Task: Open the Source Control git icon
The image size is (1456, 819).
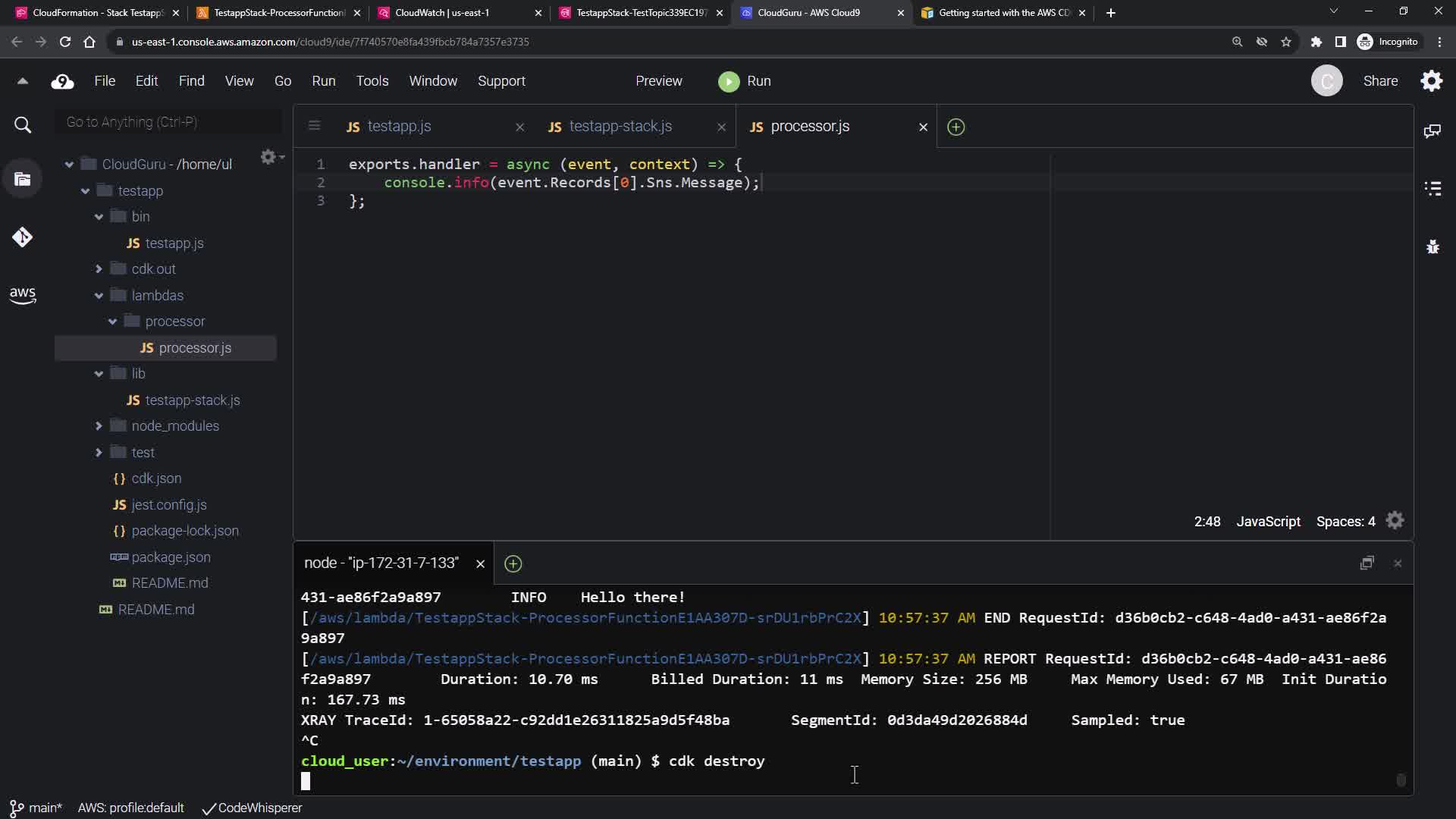Action: tap(23, 237)
